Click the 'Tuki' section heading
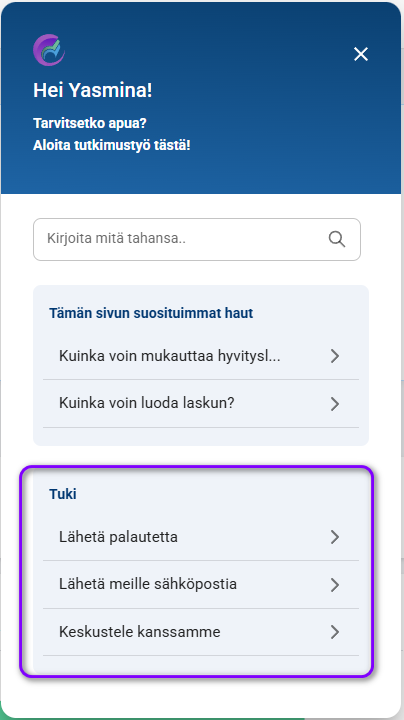Image resolution: width=404 pixels, height=720 pixels. [x=62, y=494]
